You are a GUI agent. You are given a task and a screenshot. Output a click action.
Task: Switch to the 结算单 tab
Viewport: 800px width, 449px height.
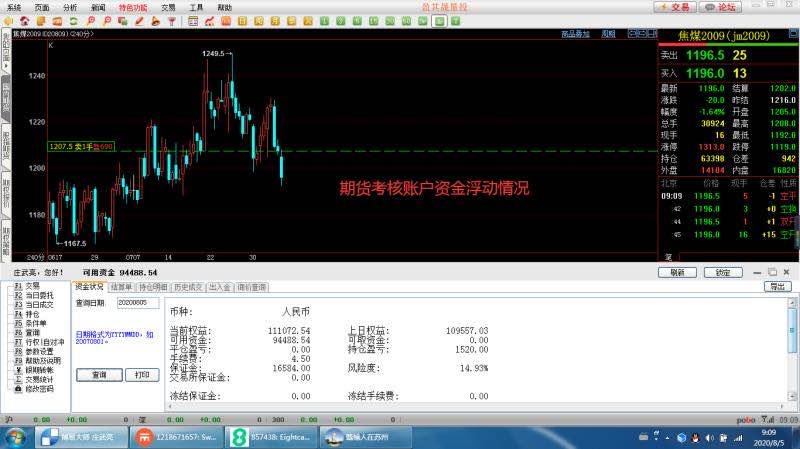coord(121,287)
